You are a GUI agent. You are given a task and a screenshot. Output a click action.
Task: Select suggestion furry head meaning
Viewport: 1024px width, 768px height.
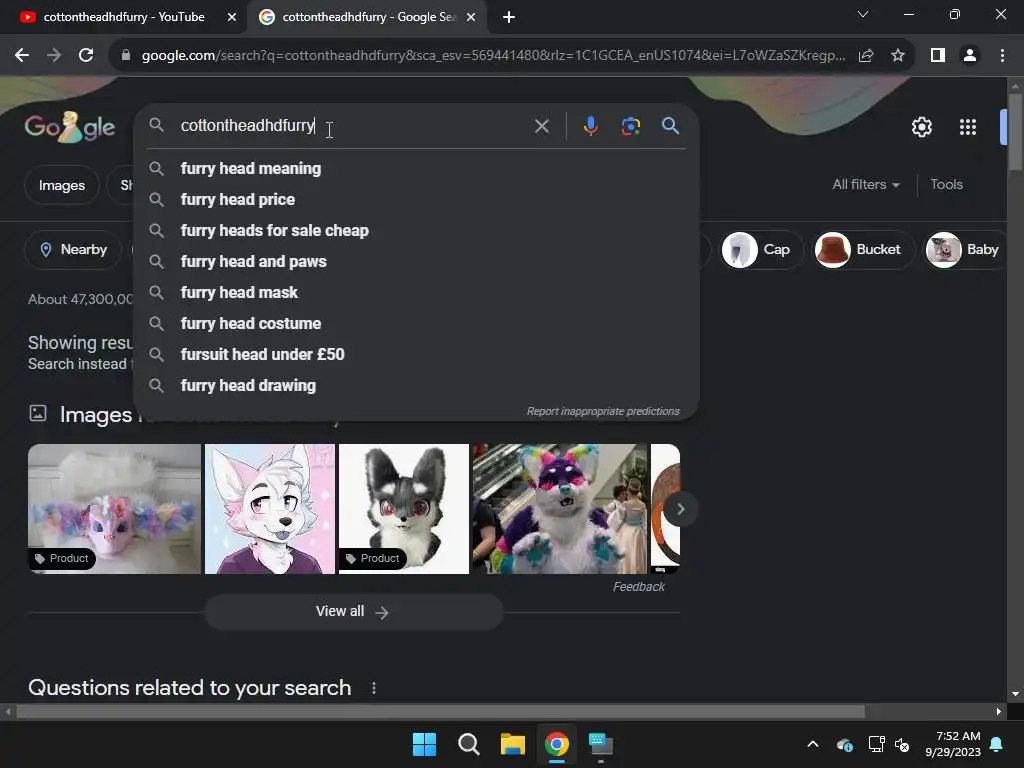click(x=416, y=168)
